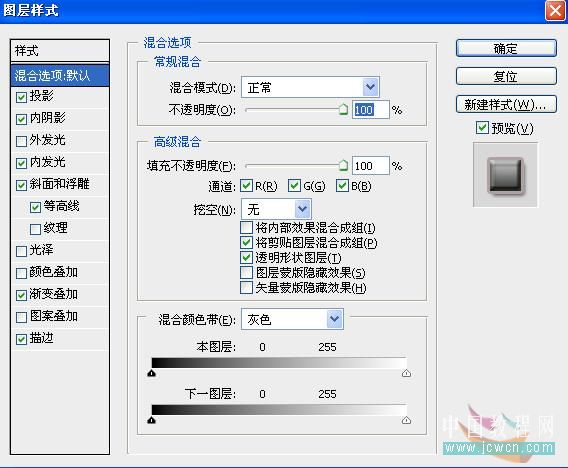The width and height of the screenshot is (568, 468).
Task: Toggle the B(B) channel checkbox
Action: click(342, 185)
